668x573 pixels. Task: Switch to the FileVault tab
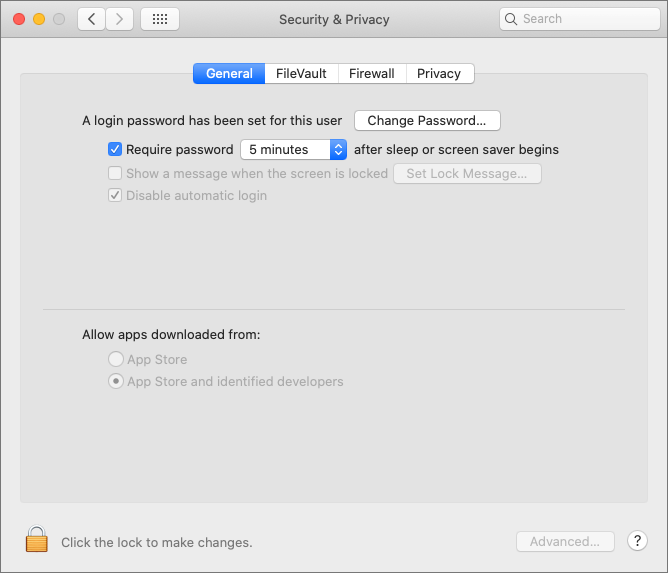pyautogui.click(x=301, y=74)
